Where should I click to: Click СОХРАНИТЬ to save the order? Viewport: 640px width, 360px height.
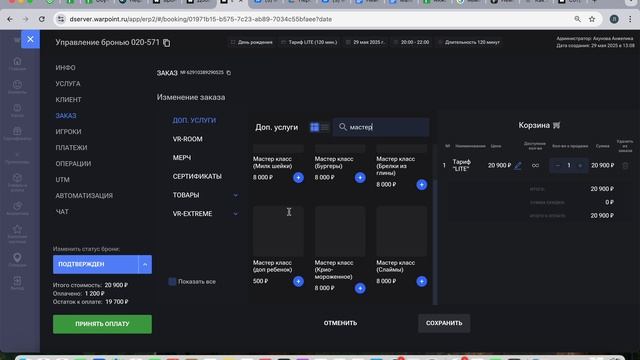[444, 323]
